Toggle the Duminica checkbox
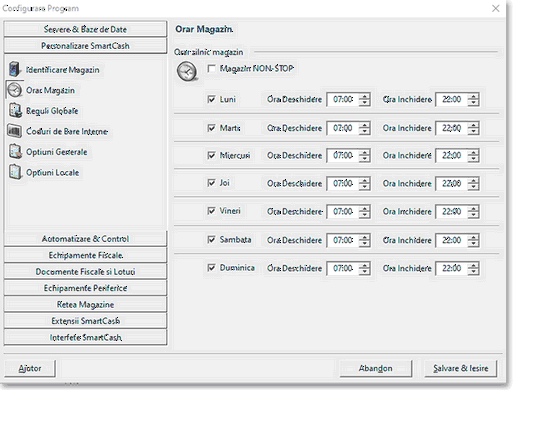Image resolution: width=555 pixels, height=421 pixels. (211, 268)
